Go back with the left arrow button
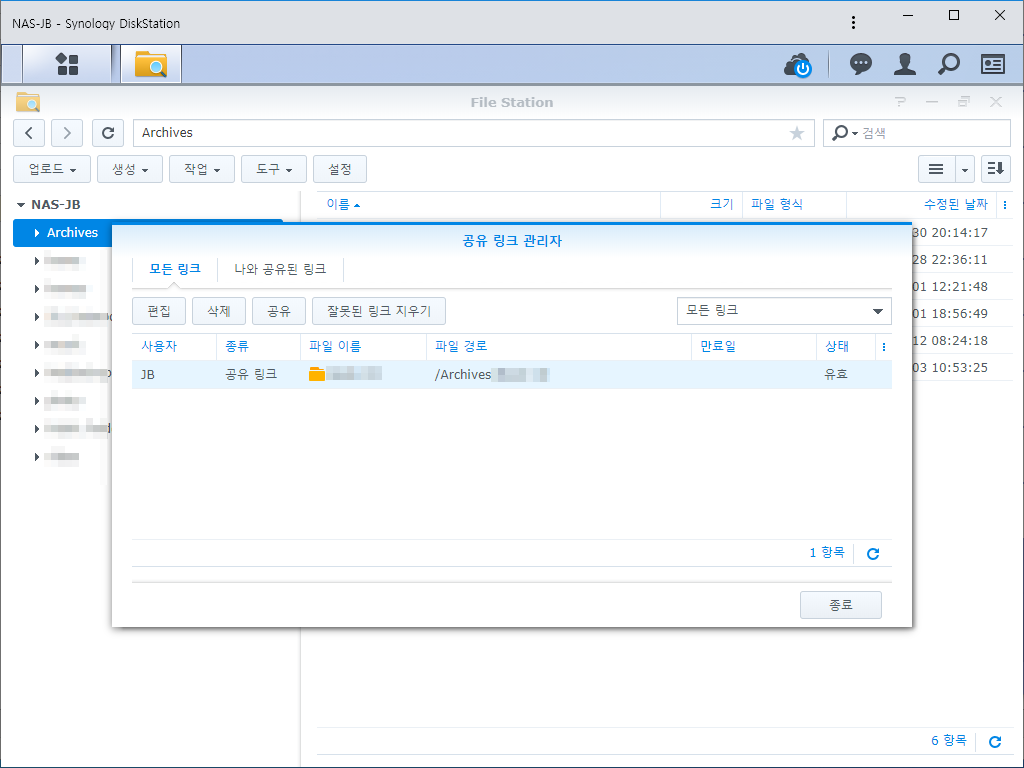1024x768 pixels. point(29,133)
